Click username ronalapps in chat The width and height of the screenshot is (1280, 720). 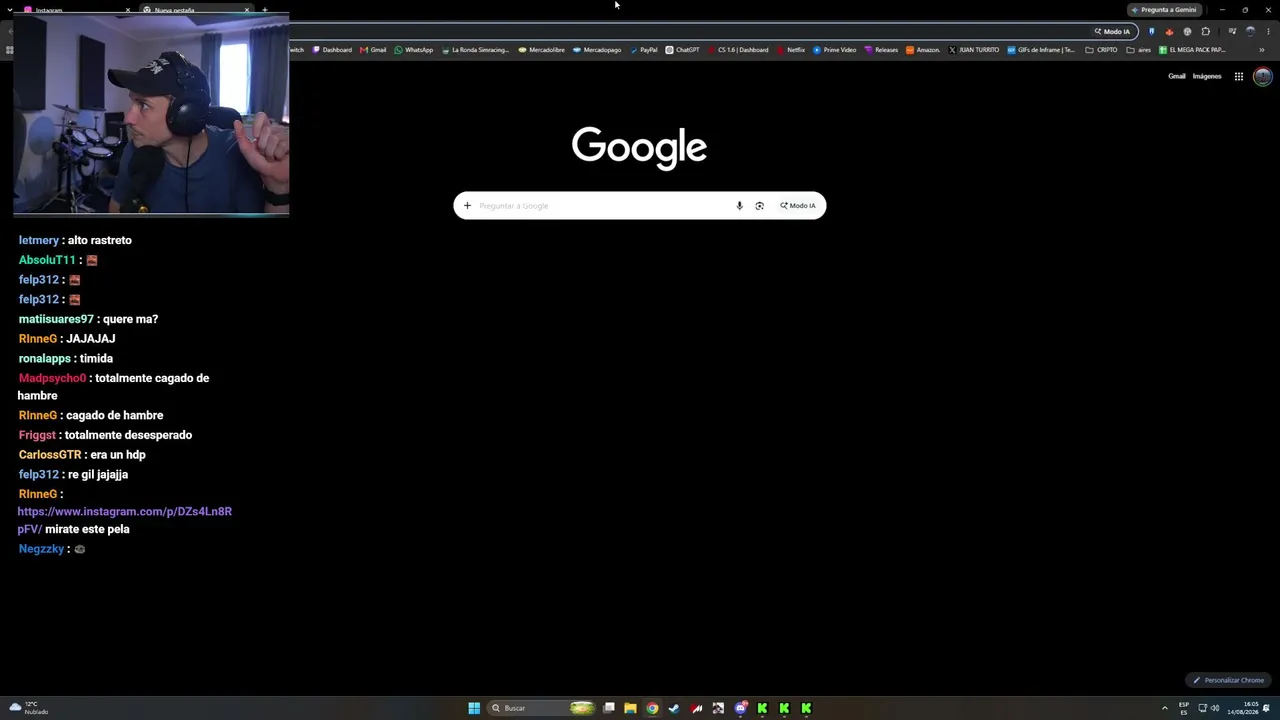[x=45, y=359]
